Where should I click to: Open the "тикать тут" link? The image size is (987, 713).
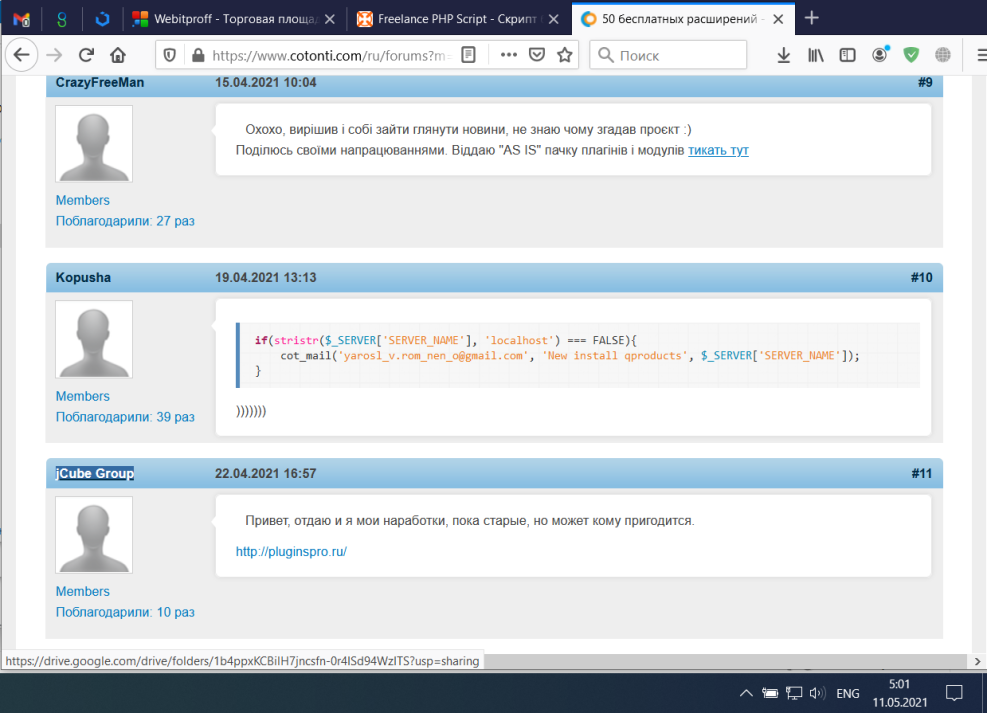718,150
